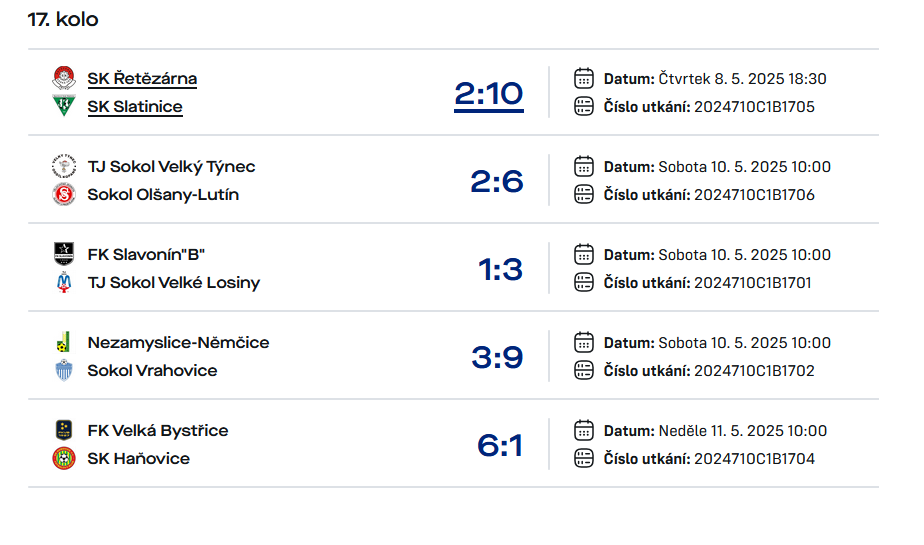Screen dimensions: 924x545
Task: Click the SK Slatinice green crest
Action: coord(64,106)
